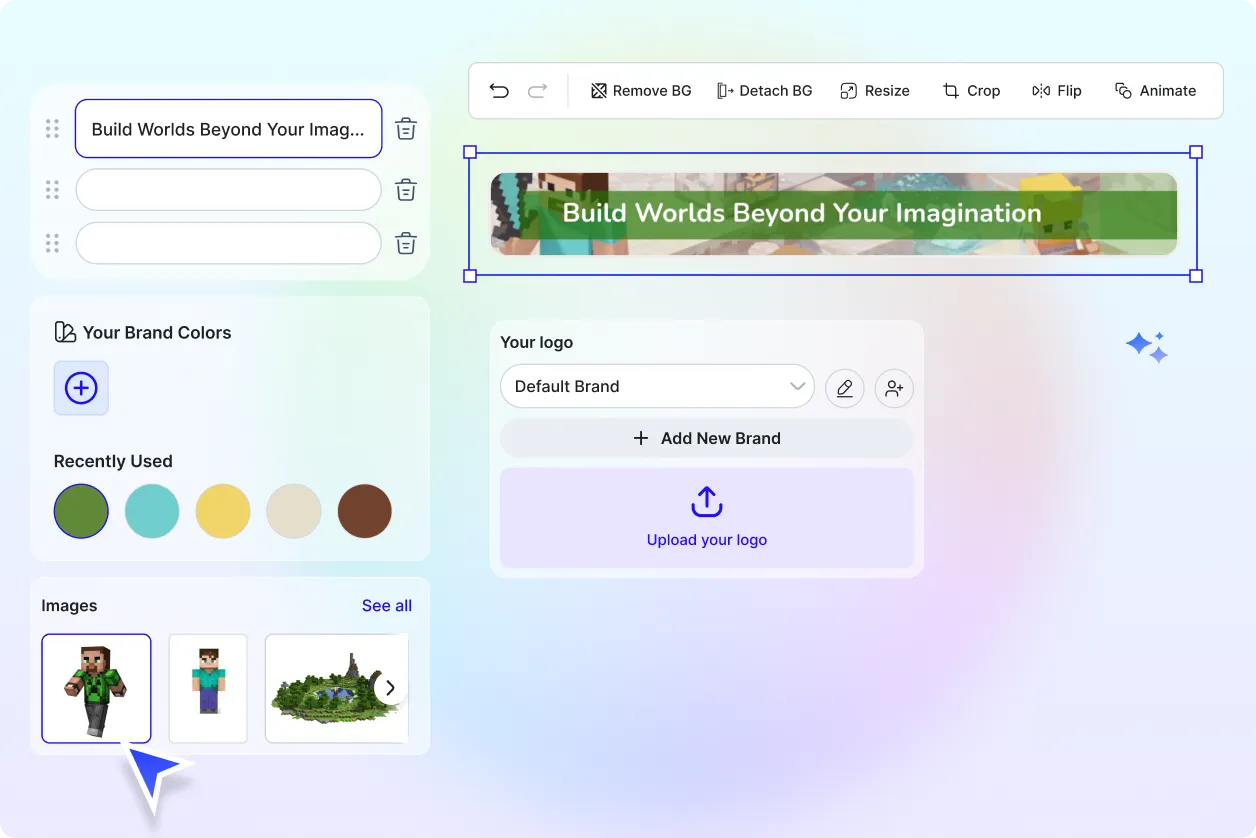Click the redo arrow icon
The width and height of the screenshot is (1256, 838).
click(x=537, y=91)
